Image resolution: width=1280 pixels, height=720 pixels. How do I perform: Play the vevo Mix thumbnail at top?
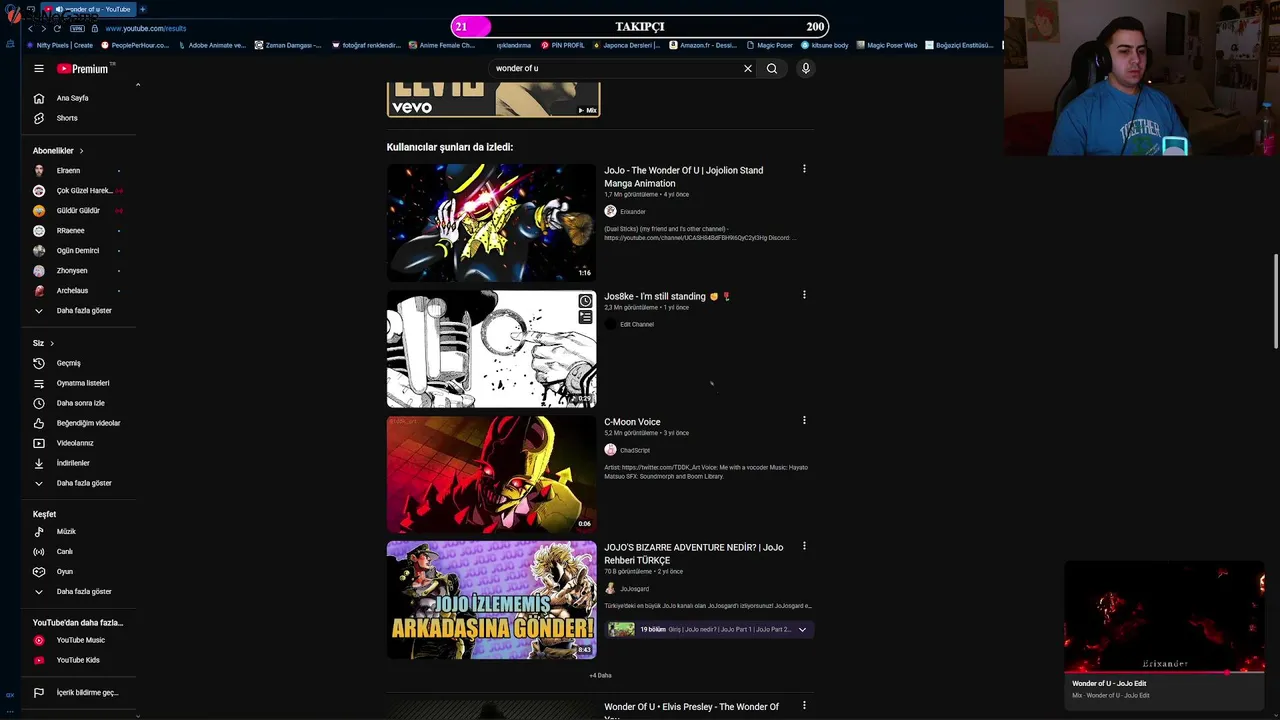493,99
